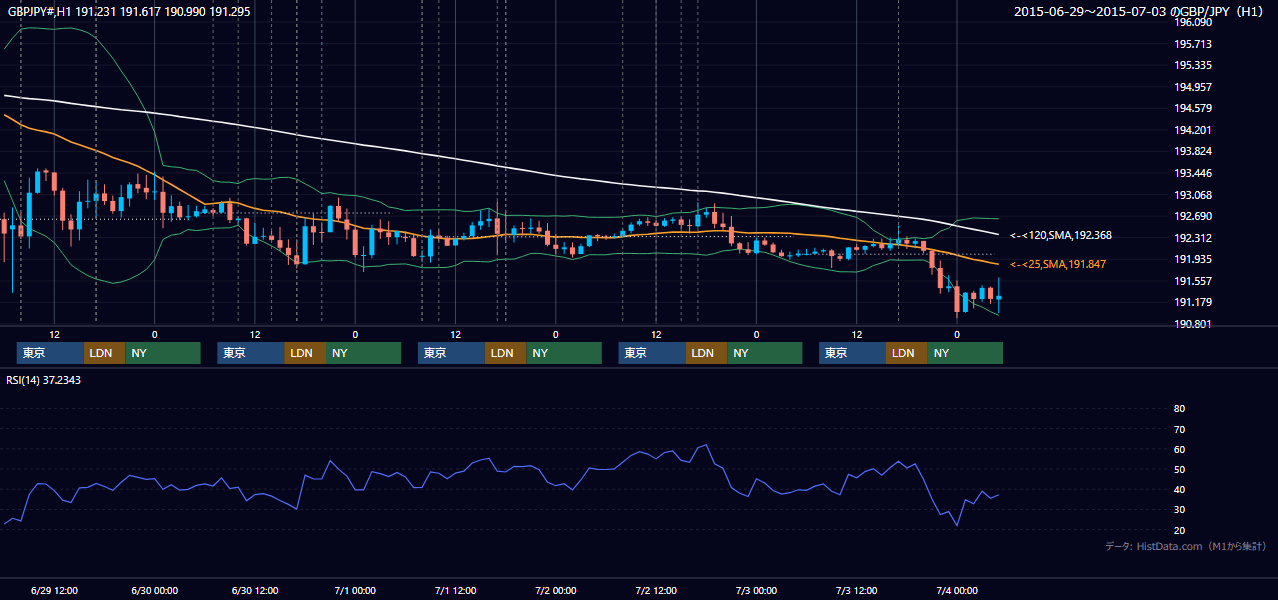This screenshot has height=600, width=1278.
Task: Click RSI scale level 50
Action: [1179, 469]
